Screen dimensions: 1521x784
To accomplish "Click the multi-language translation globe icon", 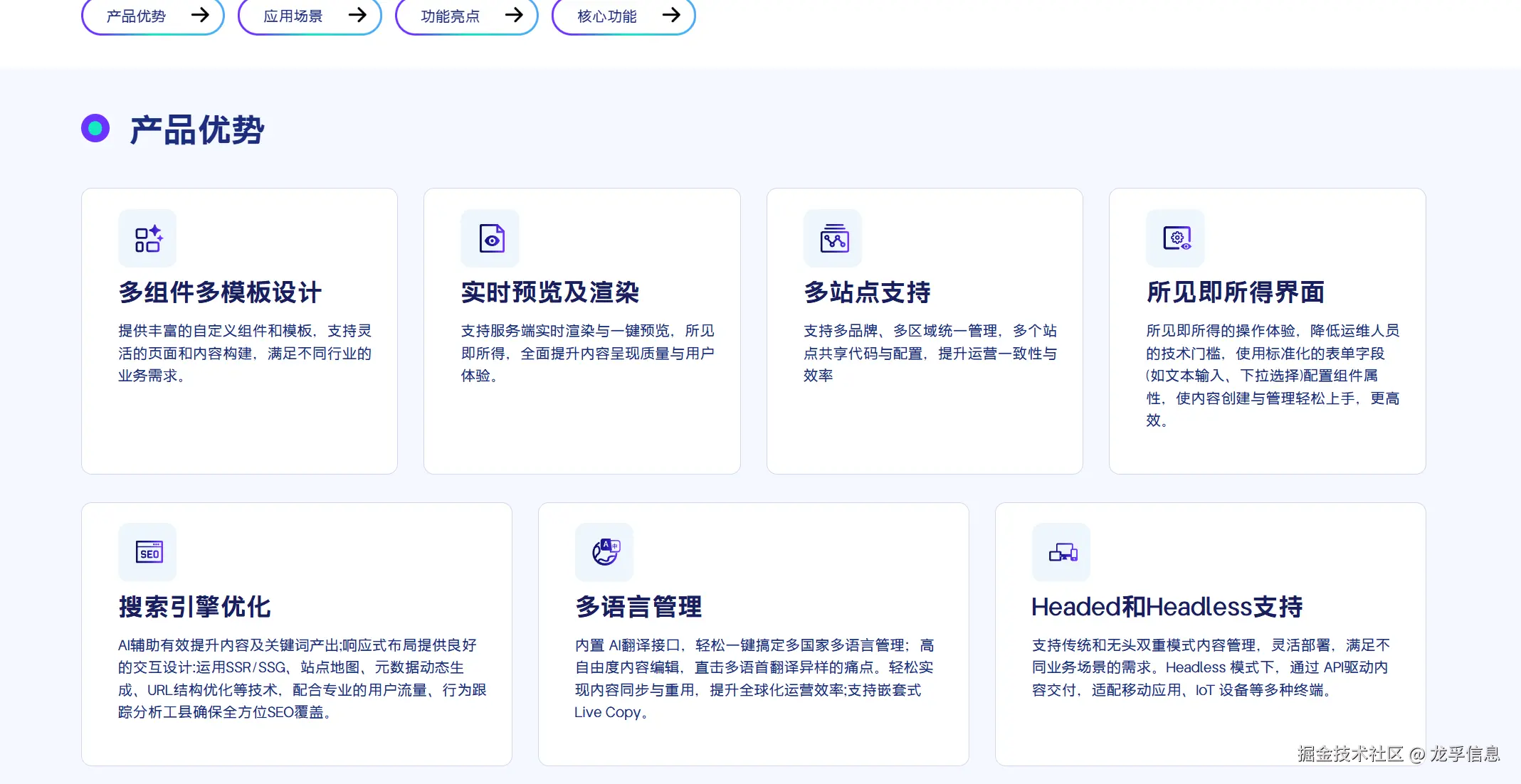I will (605, 553).
